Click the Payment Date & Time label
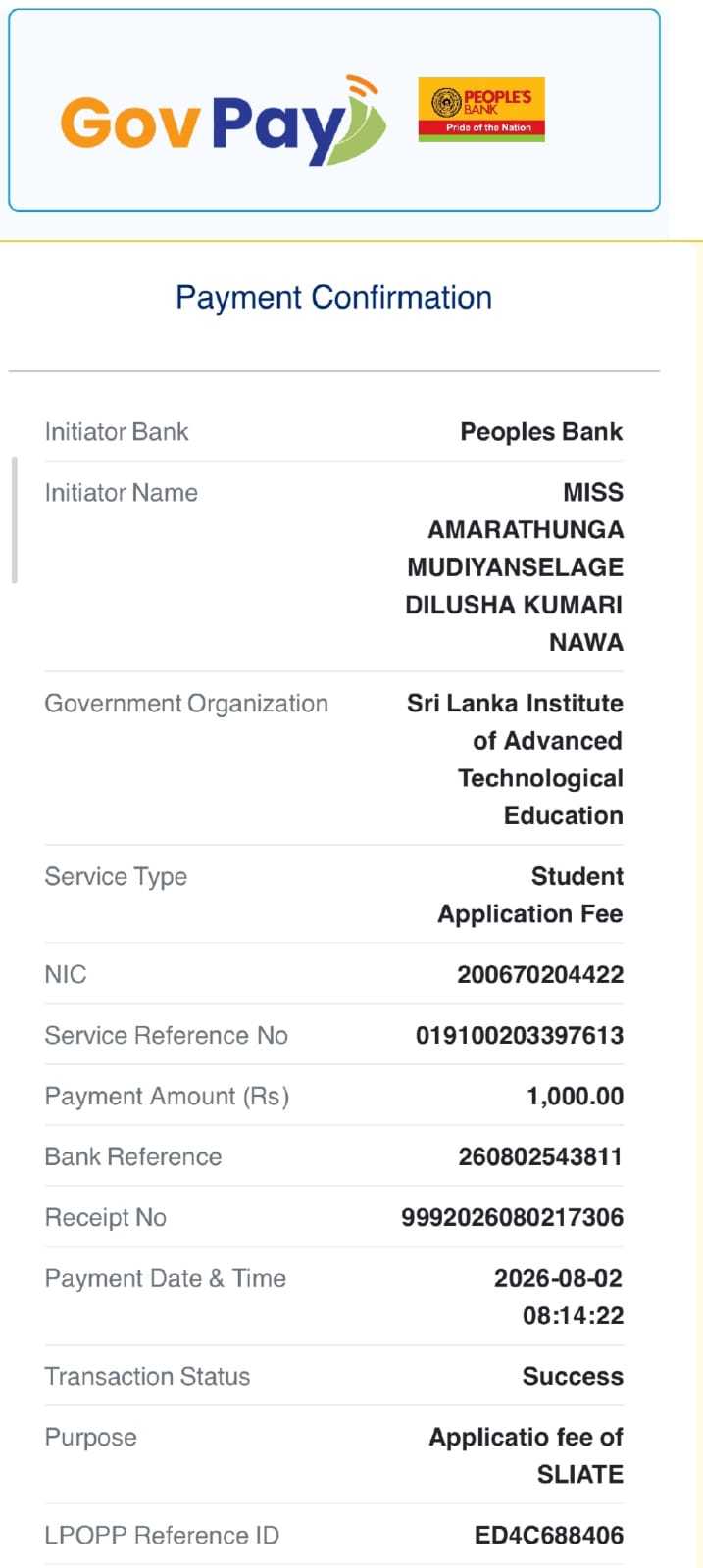This screenshot has height=1568, width=703. point(166,1279)
